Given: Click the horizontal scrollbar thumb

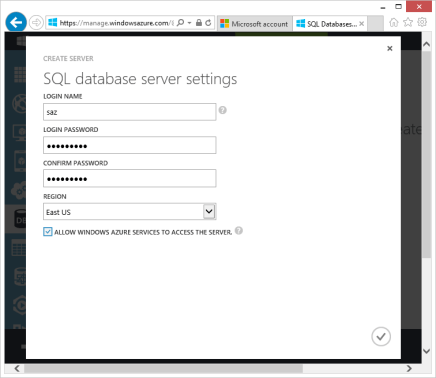Looking at the screenshot, I should (163, 368).
